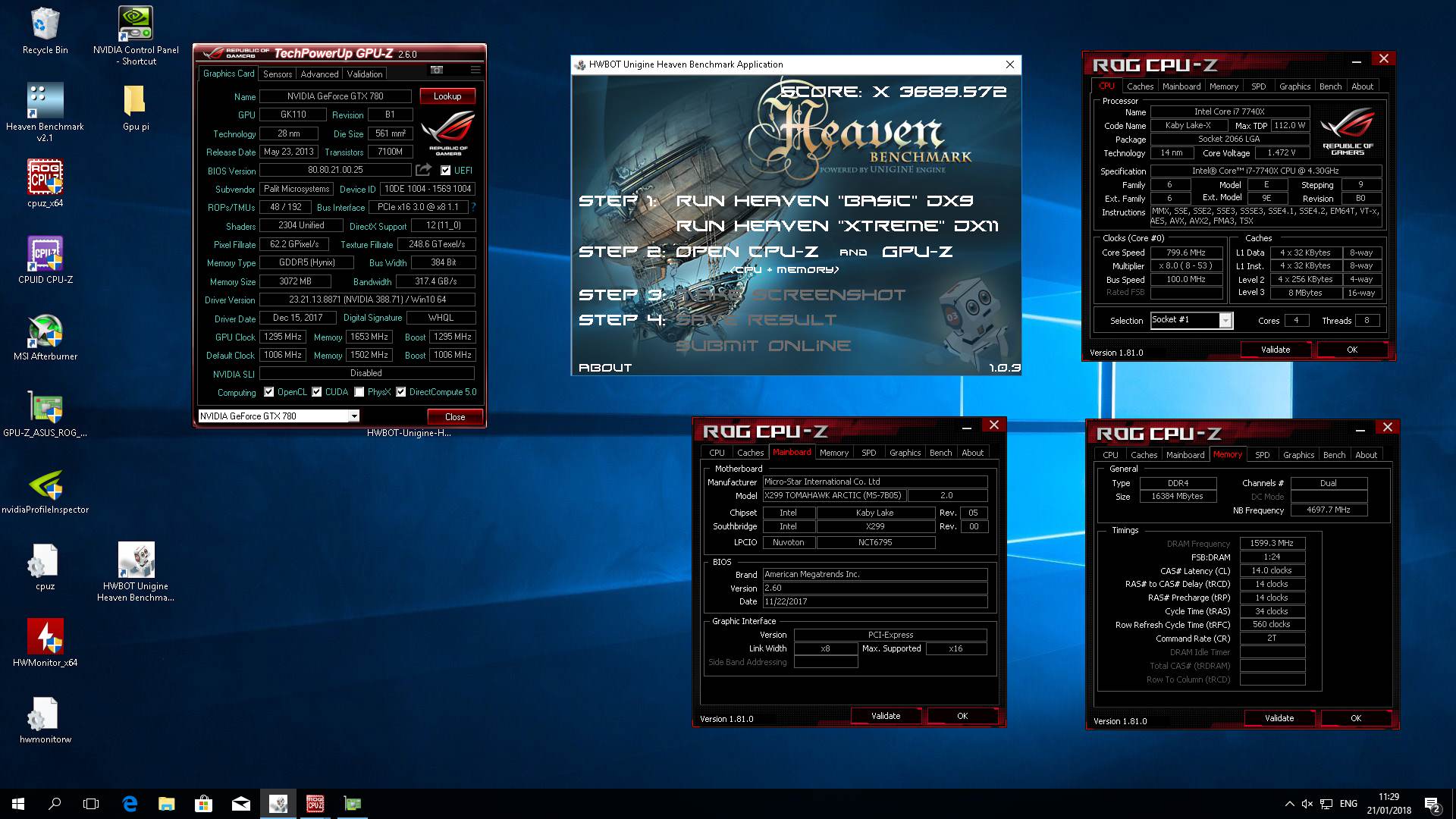
Task: Launch cpuz_x64 ROG desktop icon
Action: (x=45, y=184)
